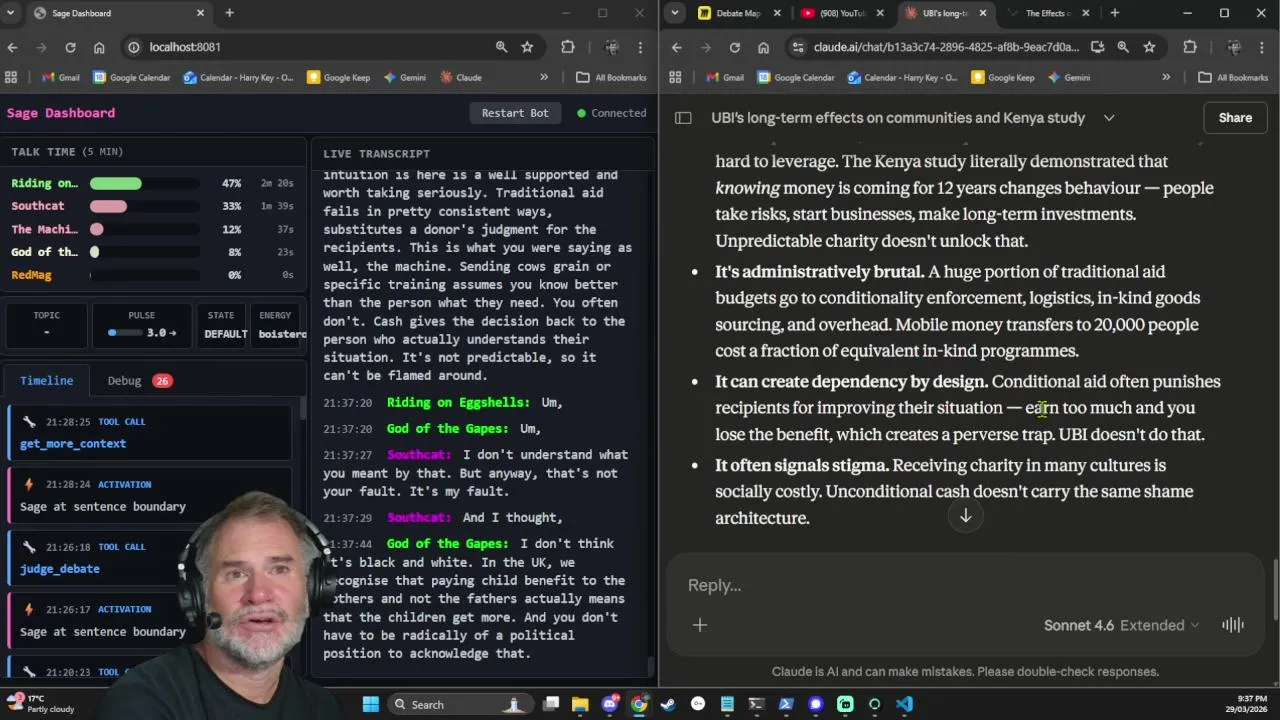1280x720 pixels.
Task: Select the Timeline tab
Action: [x=47, y=380]
